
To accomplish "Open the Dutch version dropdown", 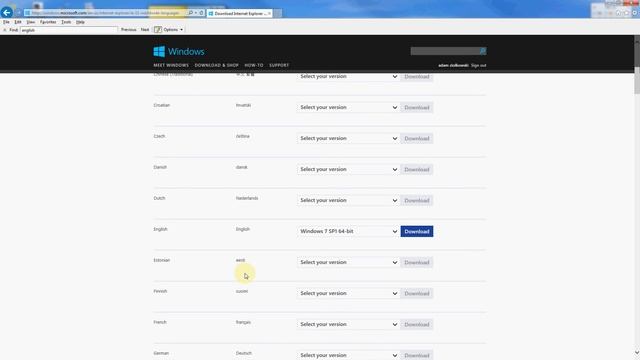I will point(348,200).
